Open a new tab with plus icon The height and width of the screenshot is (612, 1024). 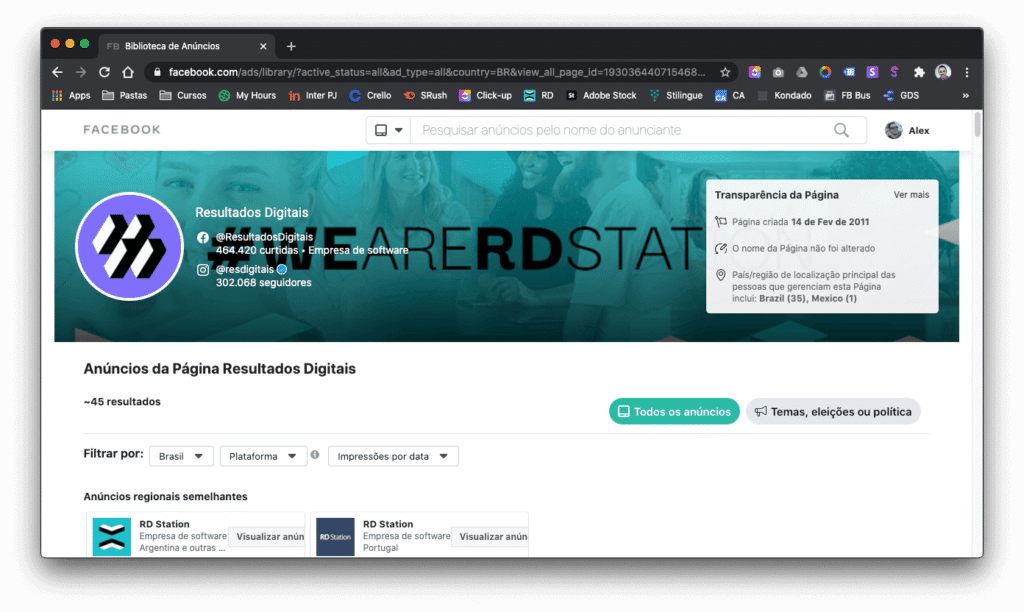291,46
